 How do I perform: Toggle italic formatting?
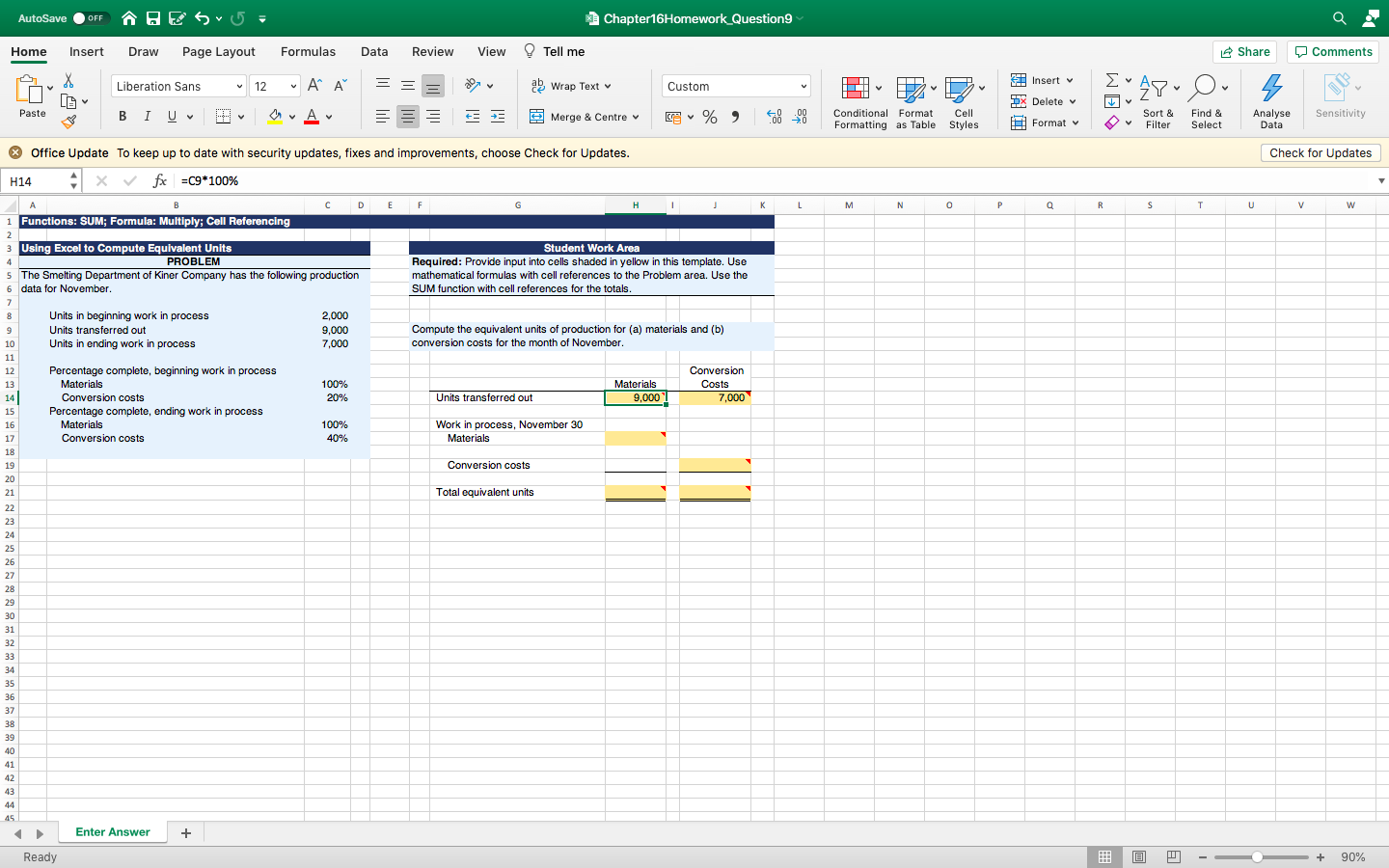[147, 116]
